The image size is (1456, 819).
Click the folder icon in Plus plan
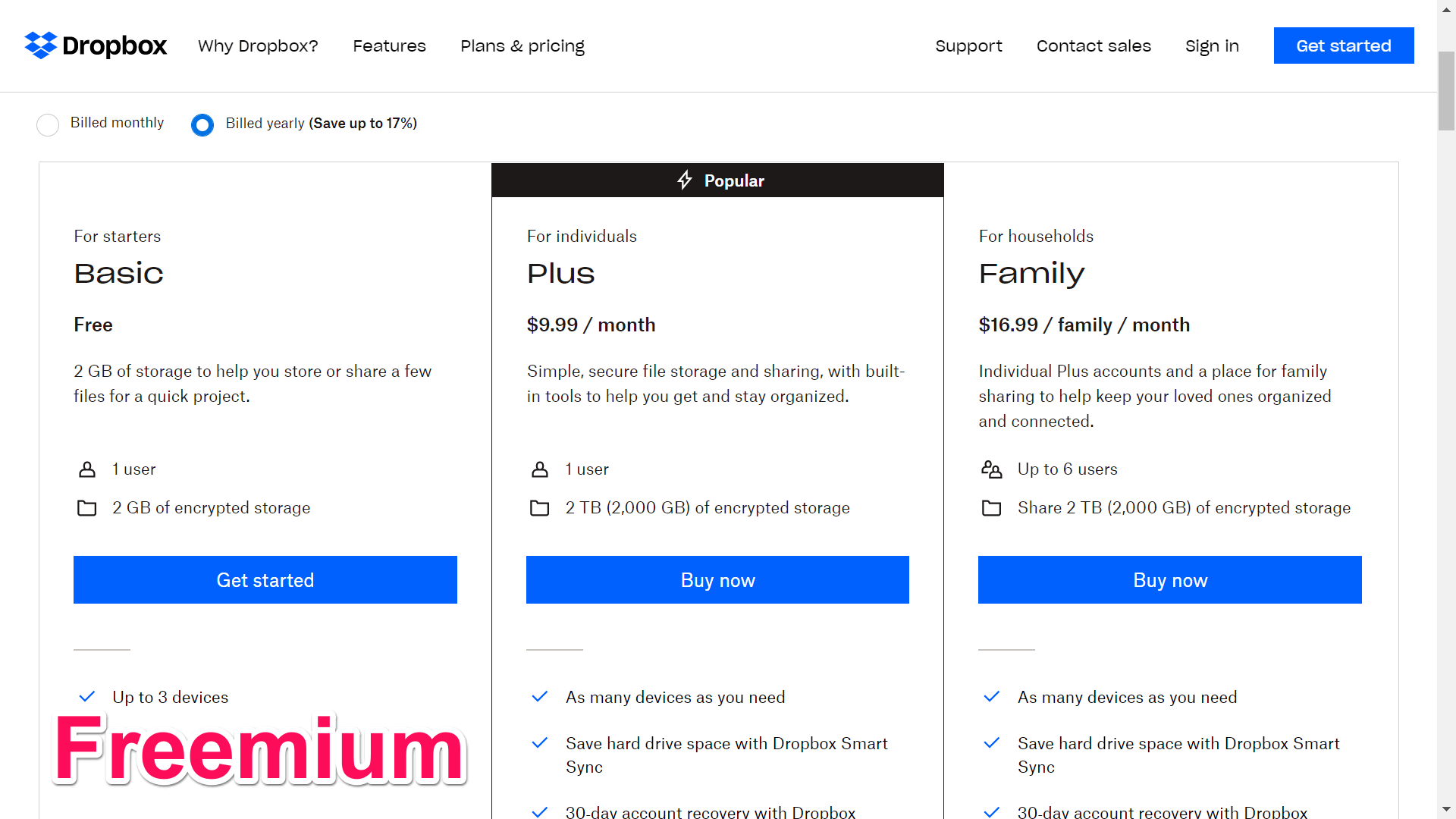coord(540,508)
